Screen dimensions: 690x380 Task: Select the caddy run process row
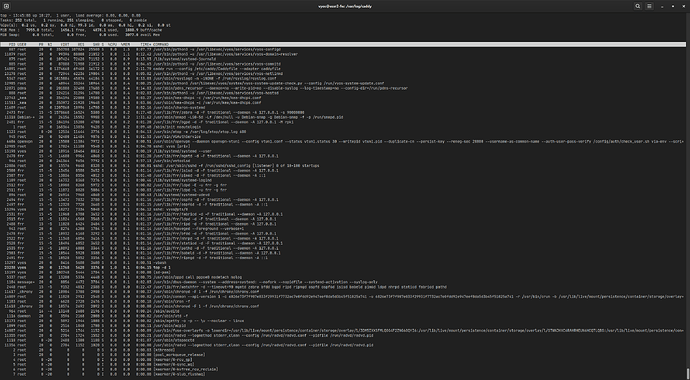pos(343,69)
